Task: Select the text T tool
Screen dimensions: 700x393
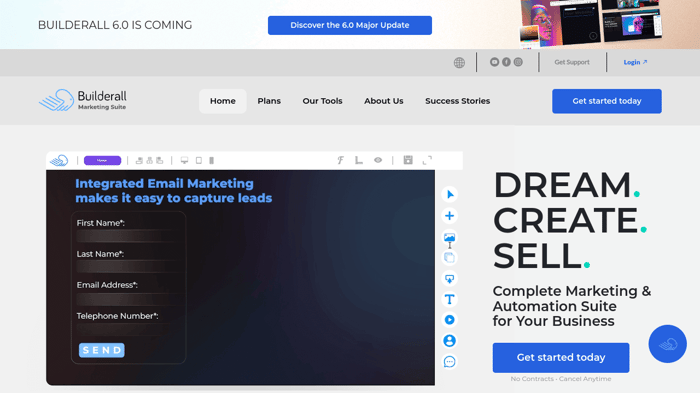Action: pyautogui.click(x=450, y=299)
